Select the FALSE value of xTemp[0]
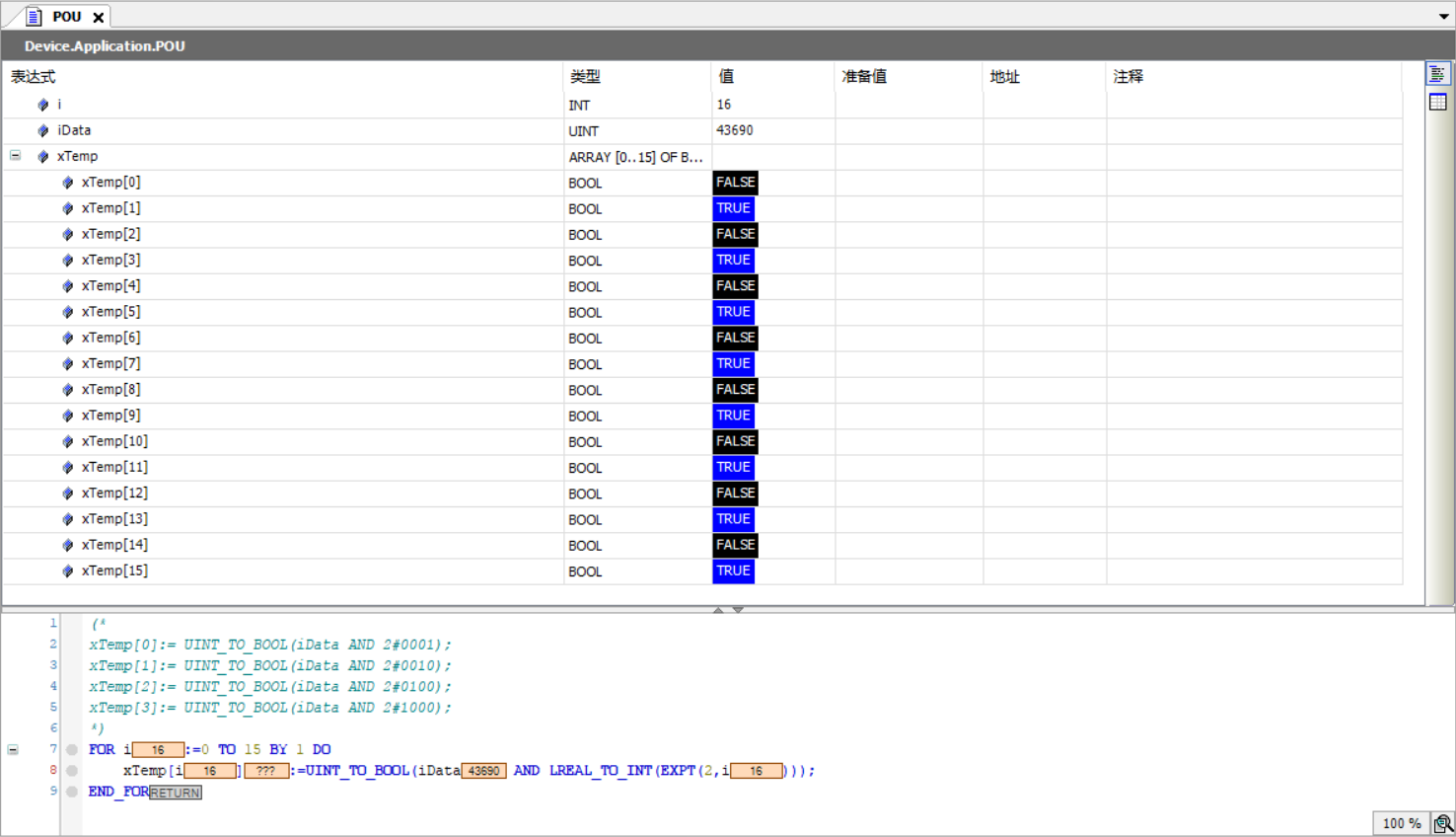Image resolution: width=1456 pixels, height=837 pixels. pos(735,183)
